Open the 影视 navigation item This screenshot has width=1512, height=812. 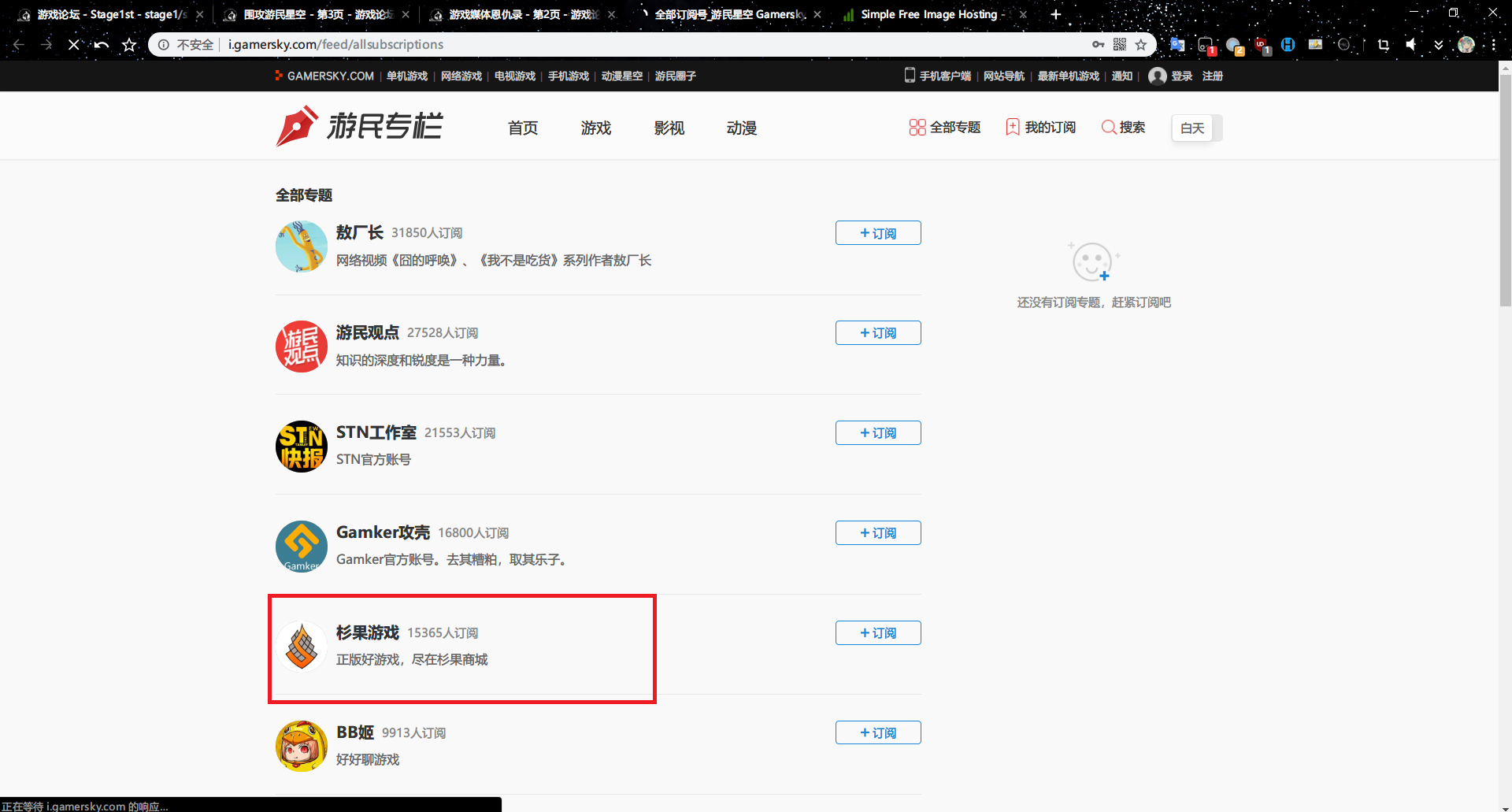[x=669, y=128]
